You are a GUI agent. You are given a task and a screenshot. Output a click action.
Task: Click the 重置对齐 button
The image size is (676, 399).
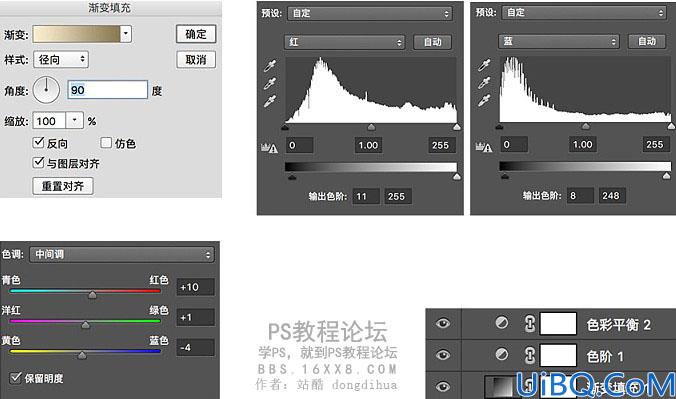point(63,186)
